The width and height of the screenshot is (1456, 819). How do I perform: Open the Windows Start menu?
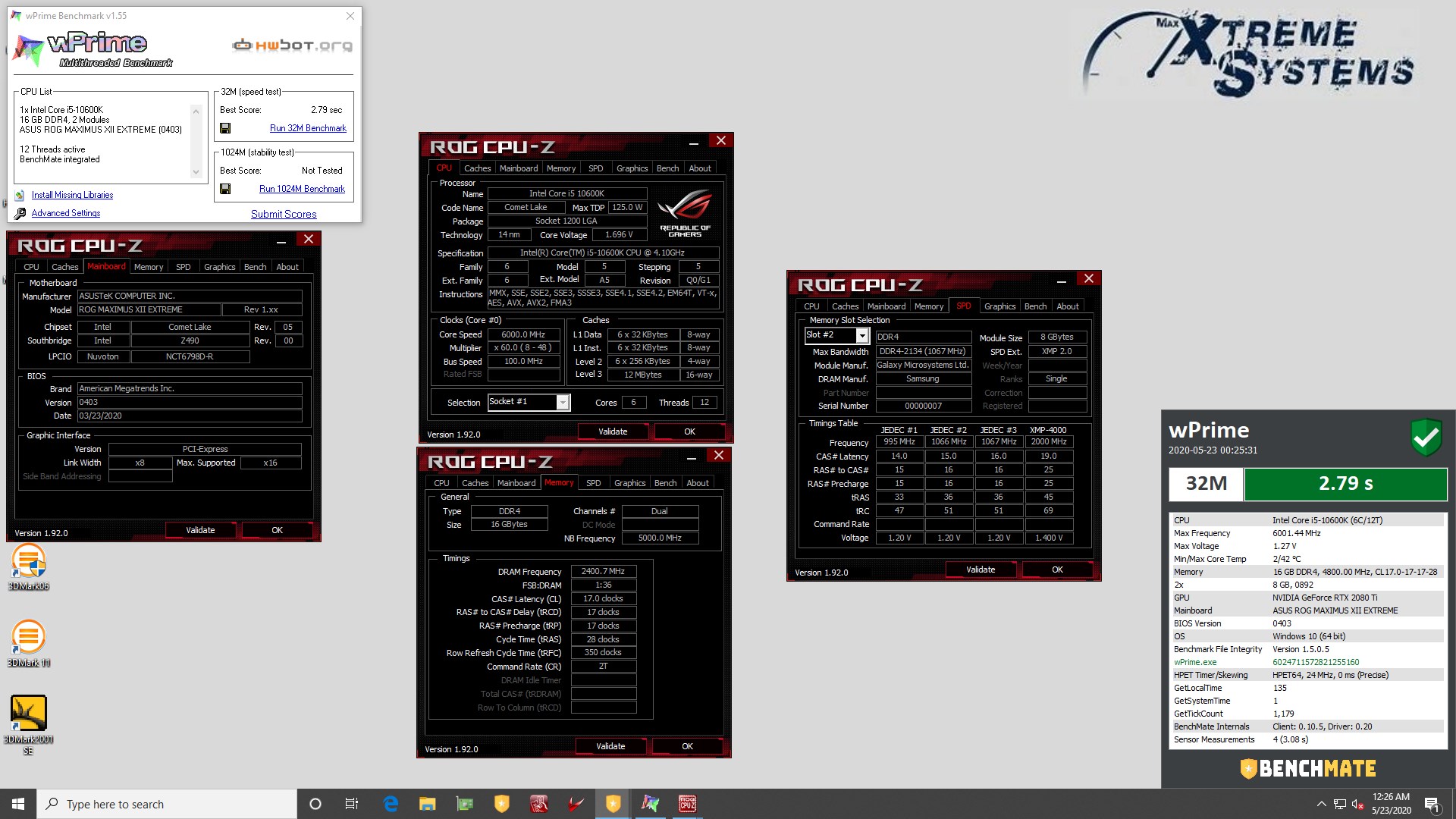point(18,804)
